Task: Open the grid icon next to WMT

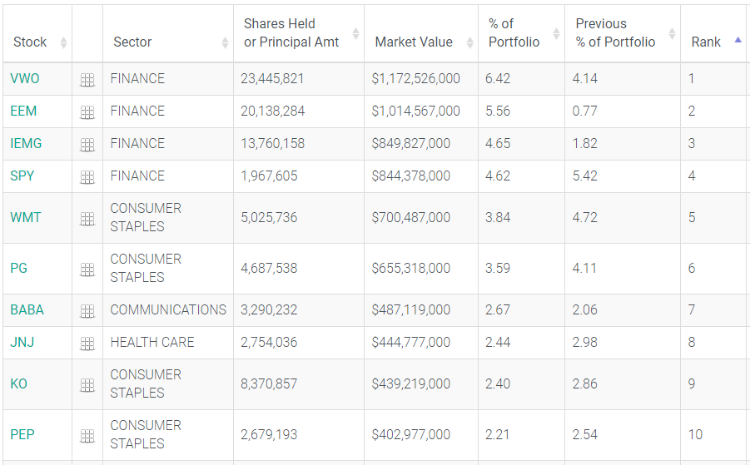Action: pos(87,218)
